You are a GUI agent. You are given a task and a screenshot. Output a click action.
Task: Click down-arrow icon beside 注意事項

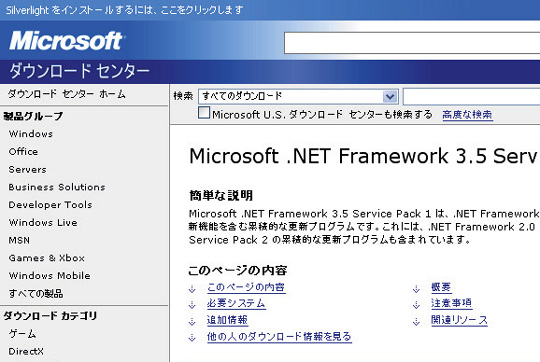tap(416, 305)
